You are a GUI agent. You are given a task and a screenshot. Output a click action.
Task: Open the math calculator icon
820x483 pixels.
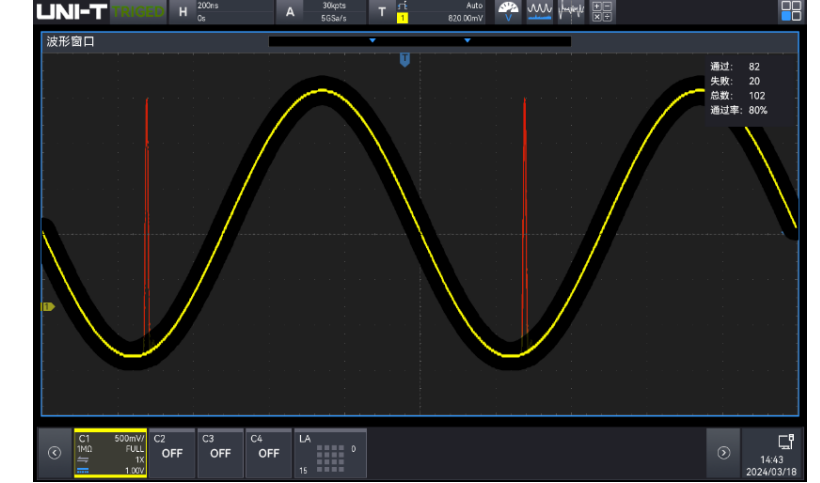tap(603, 11)
